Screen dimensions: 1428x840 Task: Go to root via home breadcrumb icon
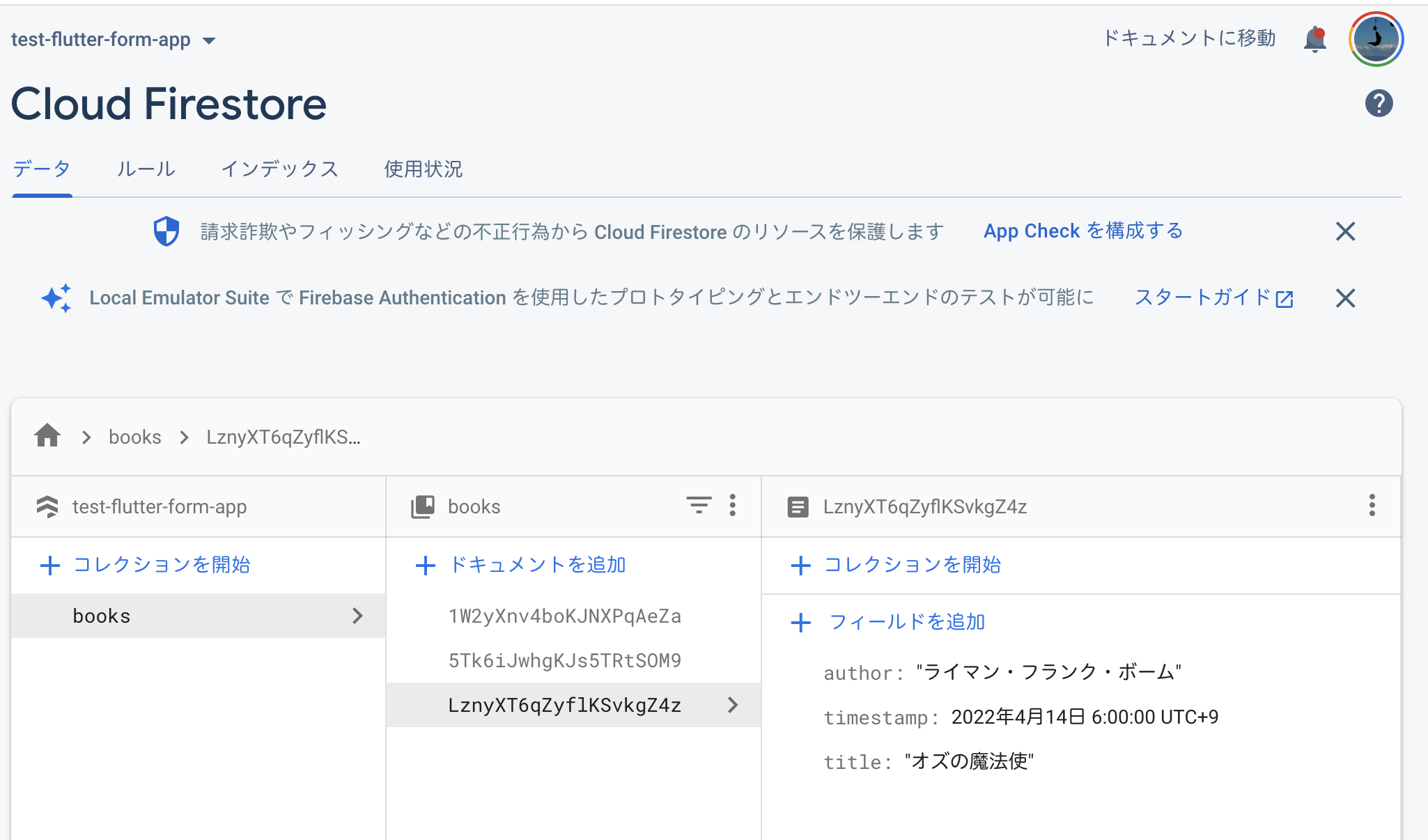point(47,436)
